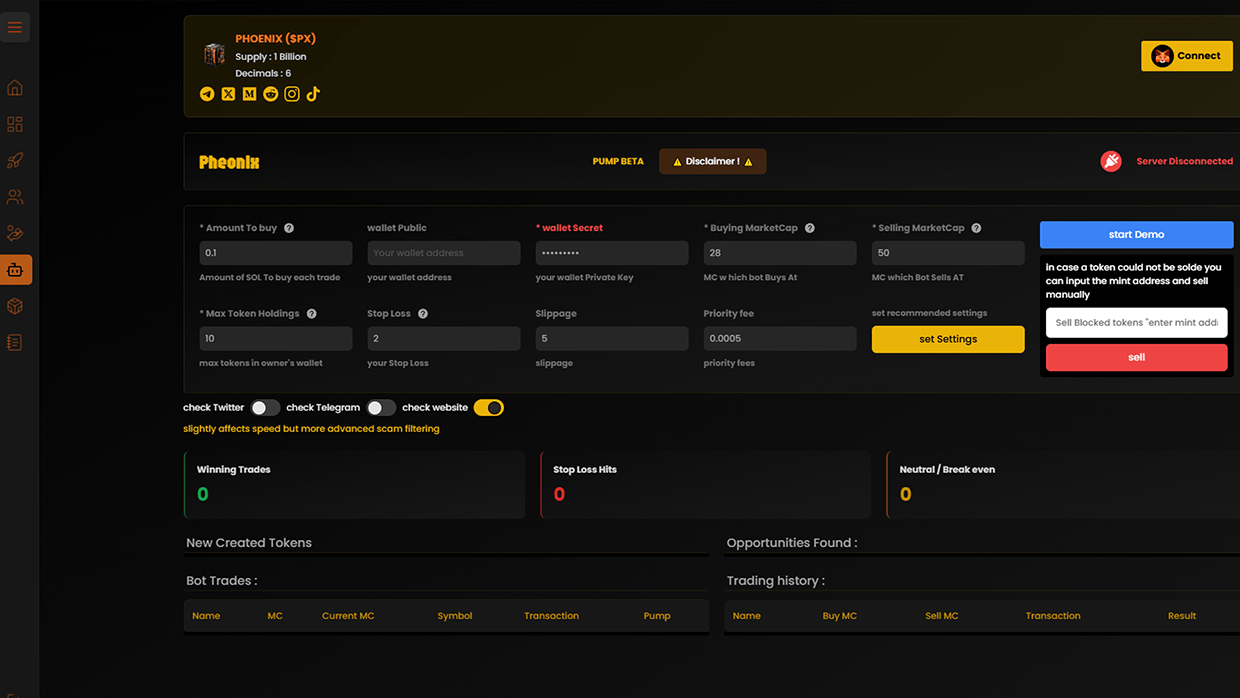
Task: Go to the Home sidebar icon
Action: pos(15,88)
